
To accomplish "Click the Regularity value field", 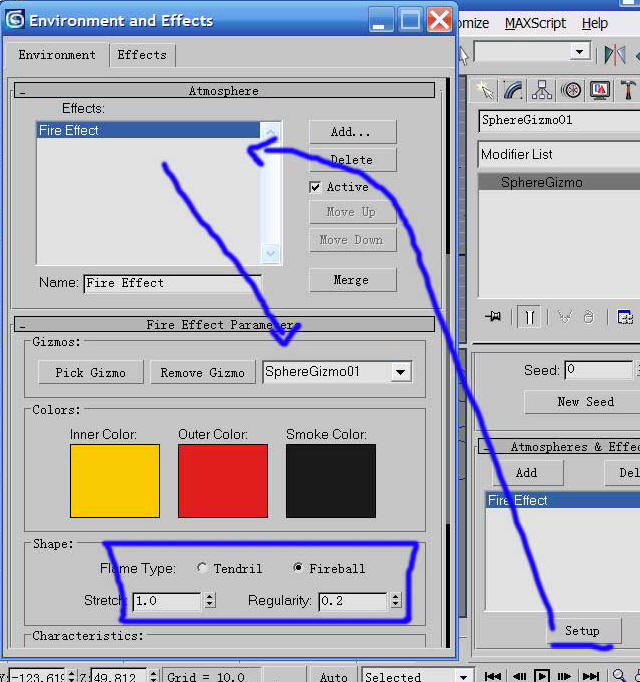I will (353, 601).
